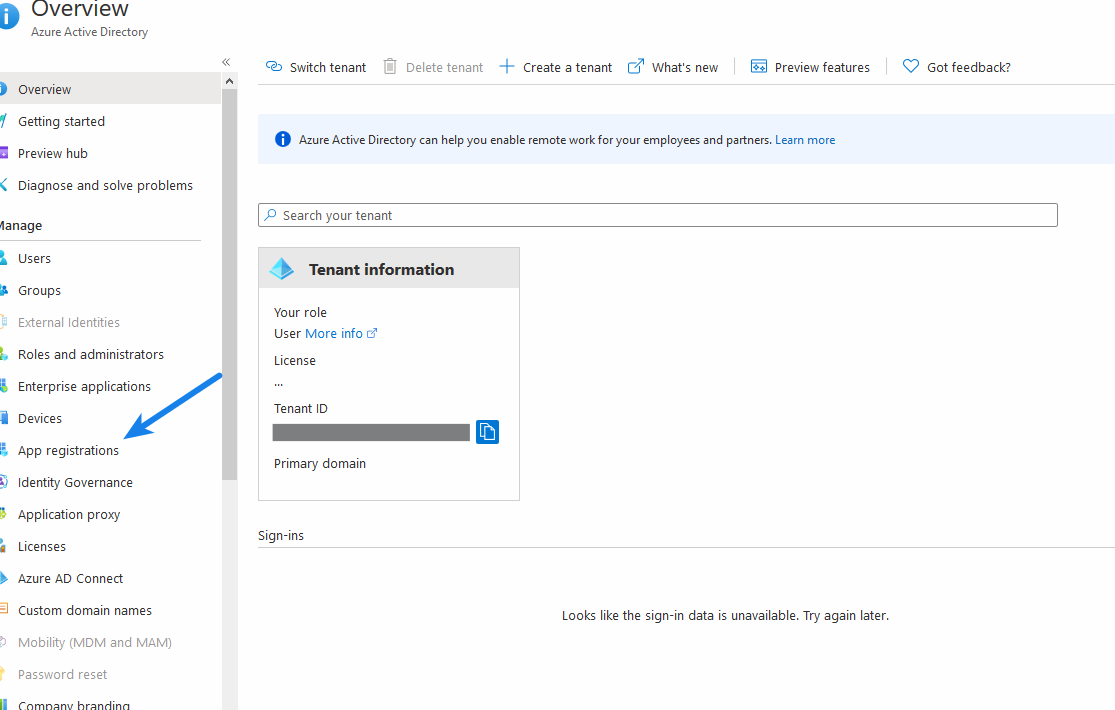Click Got feedback?
This screenshot has height=710, width=1115.
click(956, 67)
